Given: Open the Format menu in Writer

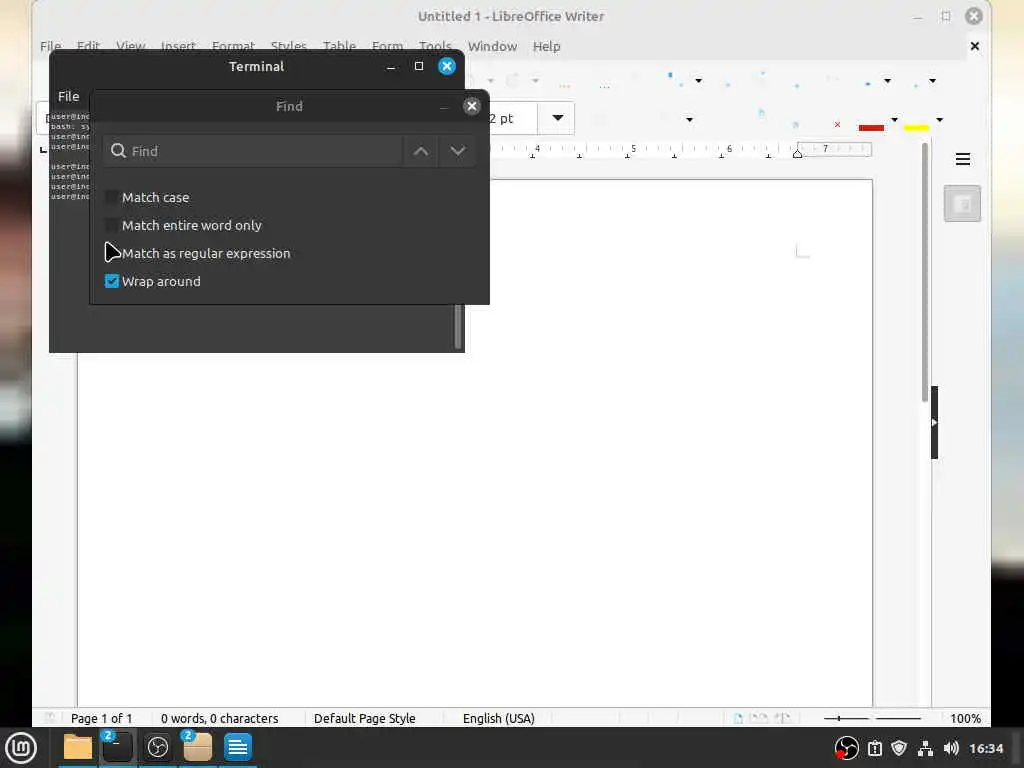Looking at the screenshot, I should click(233, 46).
